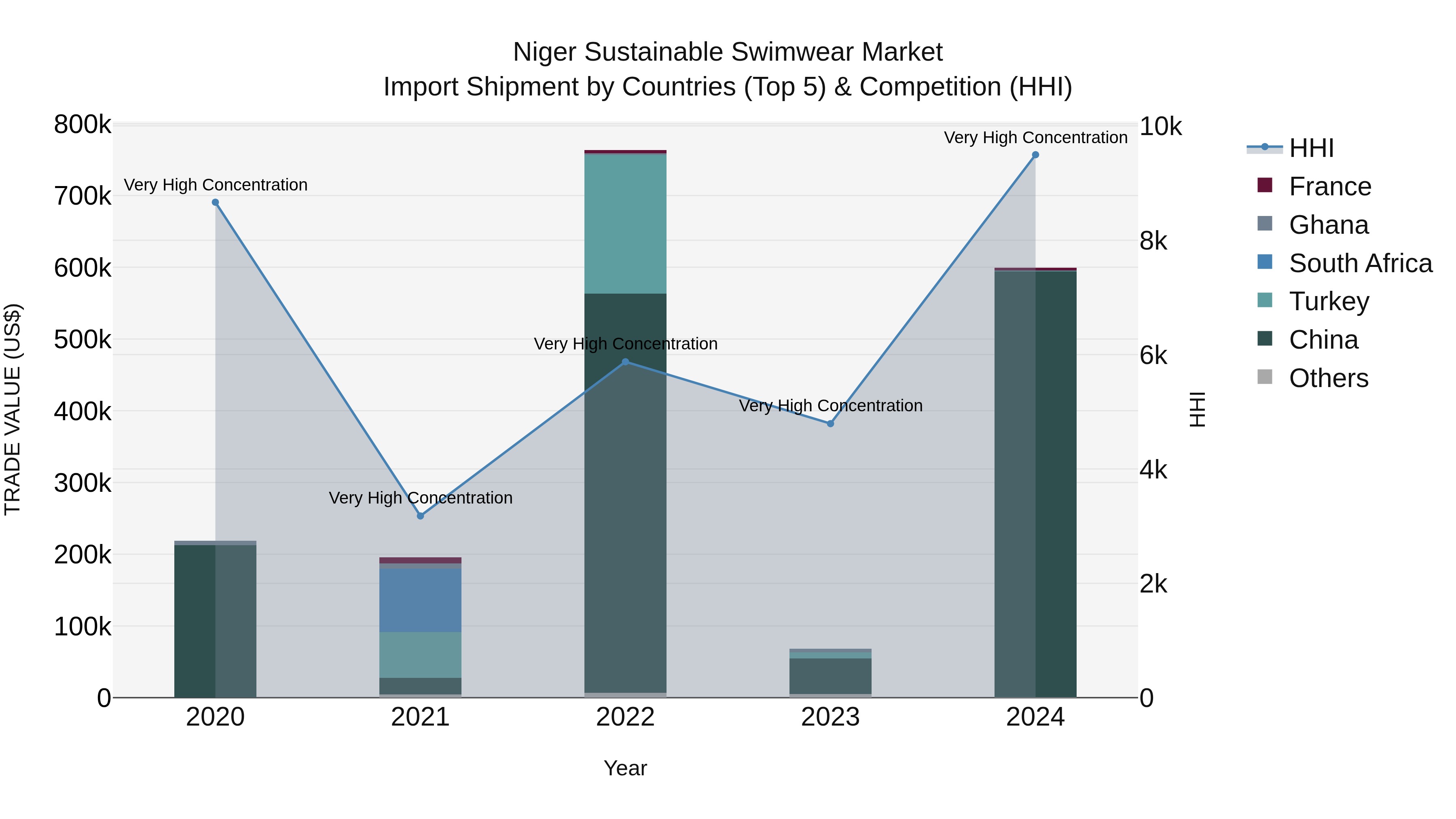Screen dimensions: 1456x819
Task: Click the 100k left axis tick
Action: [x=83, y=627]
